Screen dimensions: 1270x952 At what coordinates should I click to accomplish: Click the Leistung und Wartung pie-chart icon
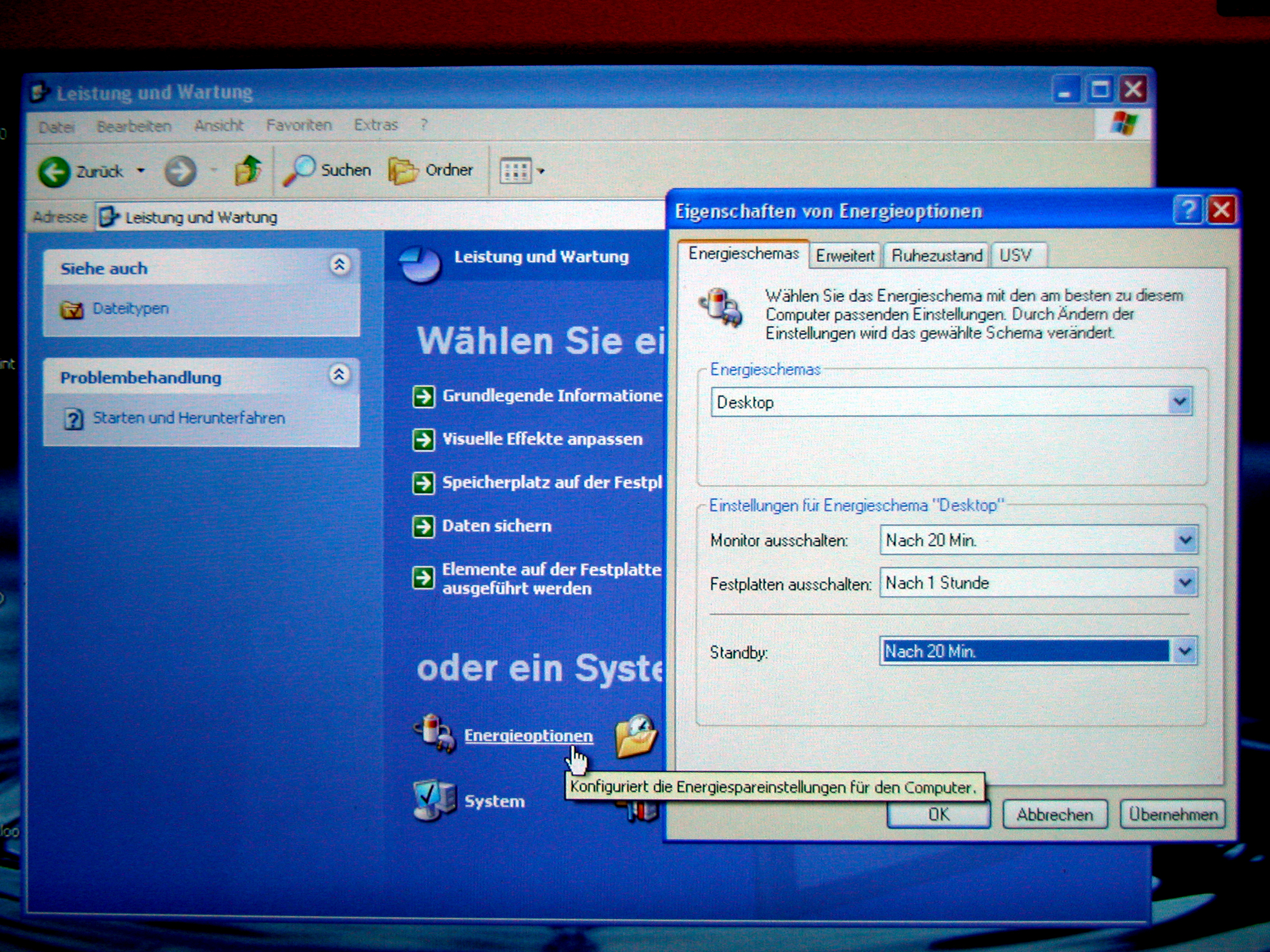pos(421,264)
